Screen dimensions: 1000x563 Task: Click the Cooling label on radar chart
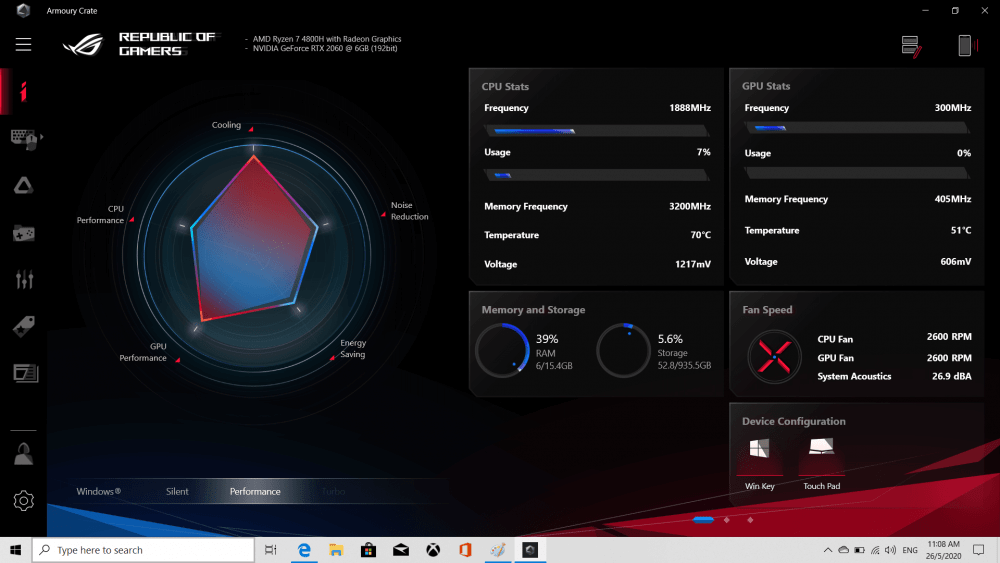(226, 125)
